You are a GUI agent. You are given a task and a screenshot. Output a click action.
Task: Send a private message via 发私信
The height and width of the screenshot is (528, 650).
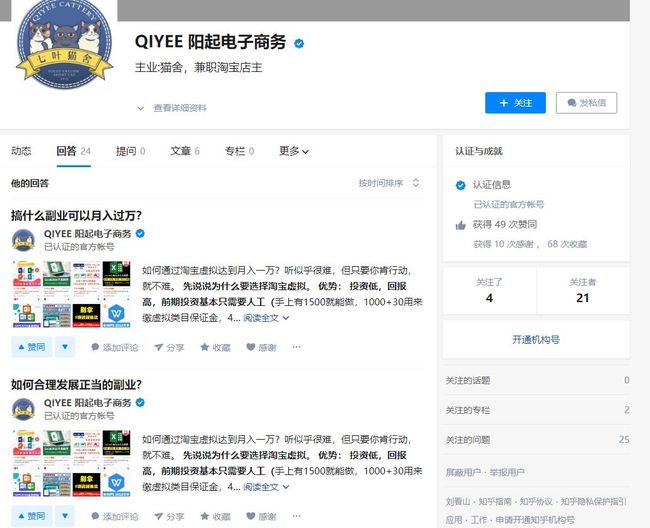coord(586,103)
